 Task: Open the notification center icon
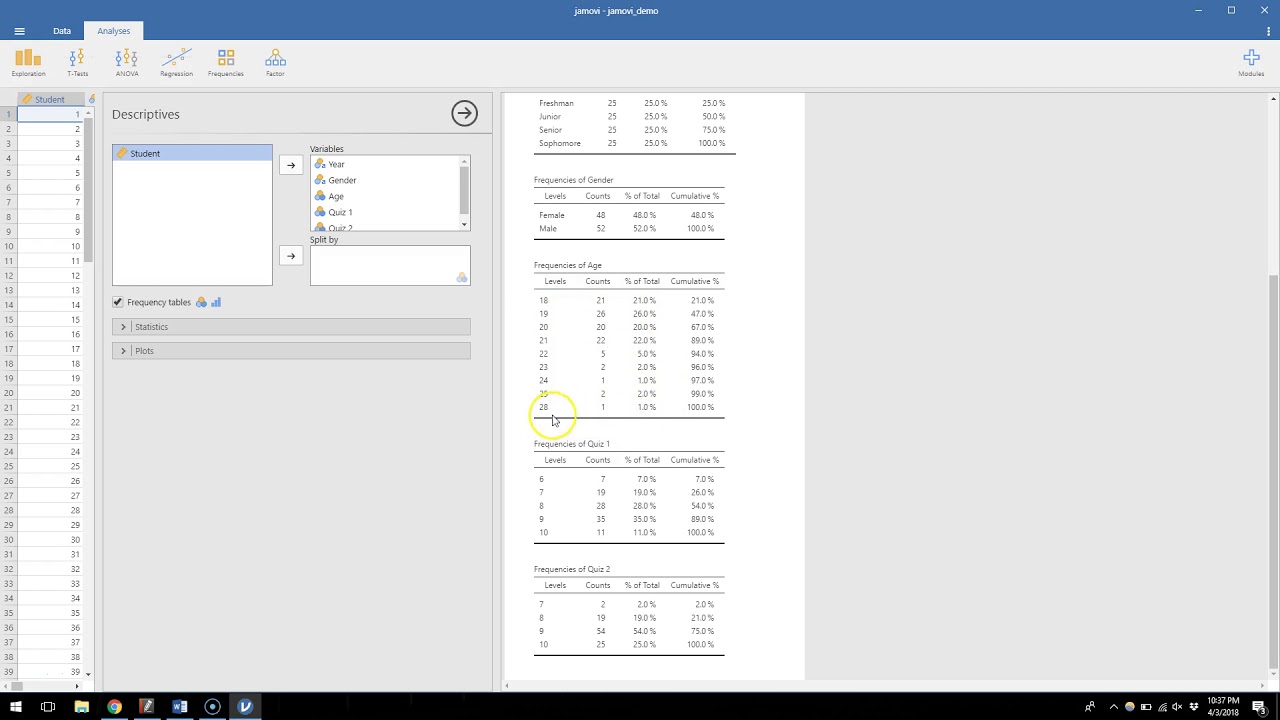click(x=1259, y=707)
